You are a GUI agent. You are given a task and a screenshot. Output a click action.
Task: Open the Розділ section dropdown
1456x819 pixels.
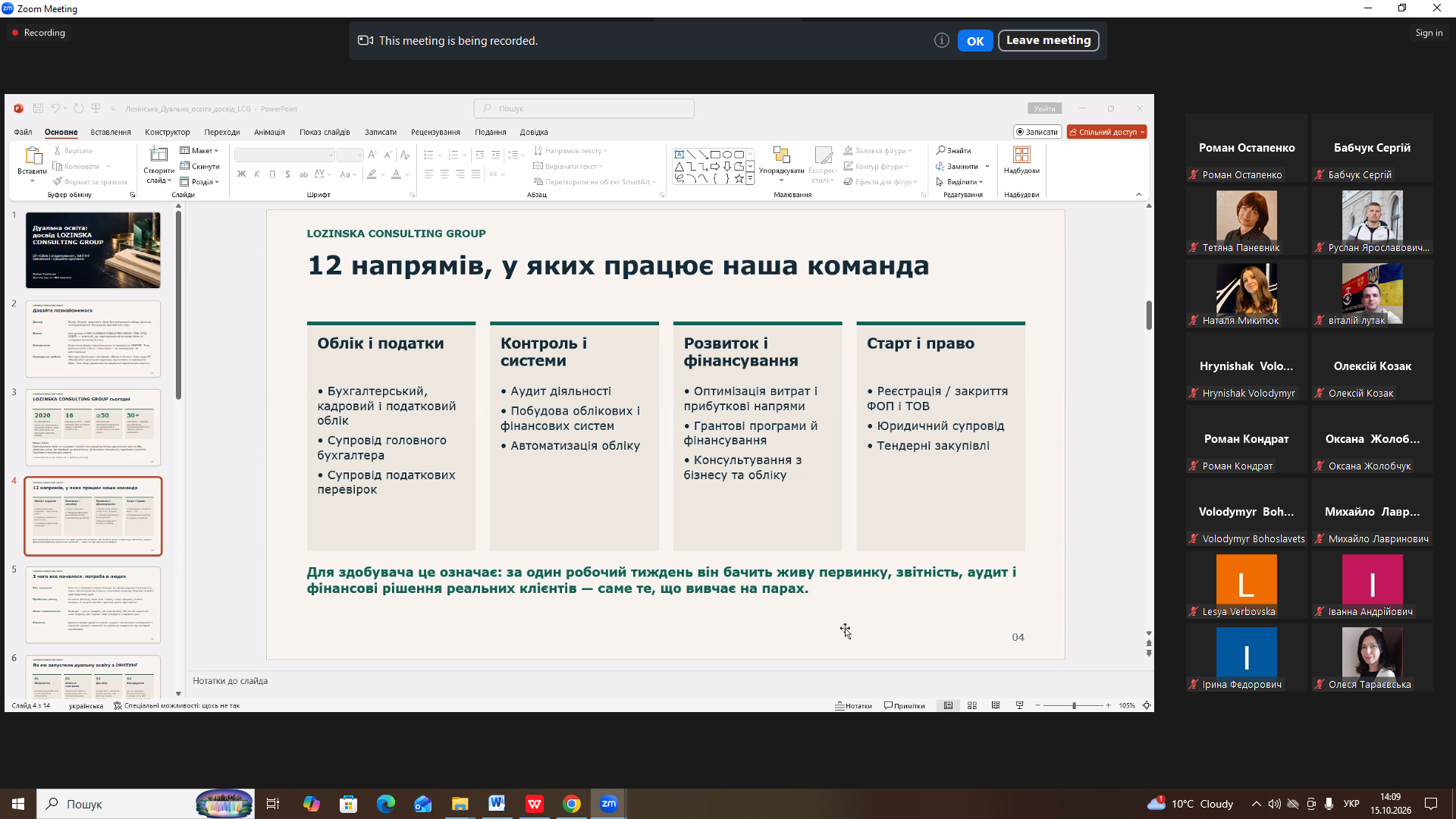point(199,182)
